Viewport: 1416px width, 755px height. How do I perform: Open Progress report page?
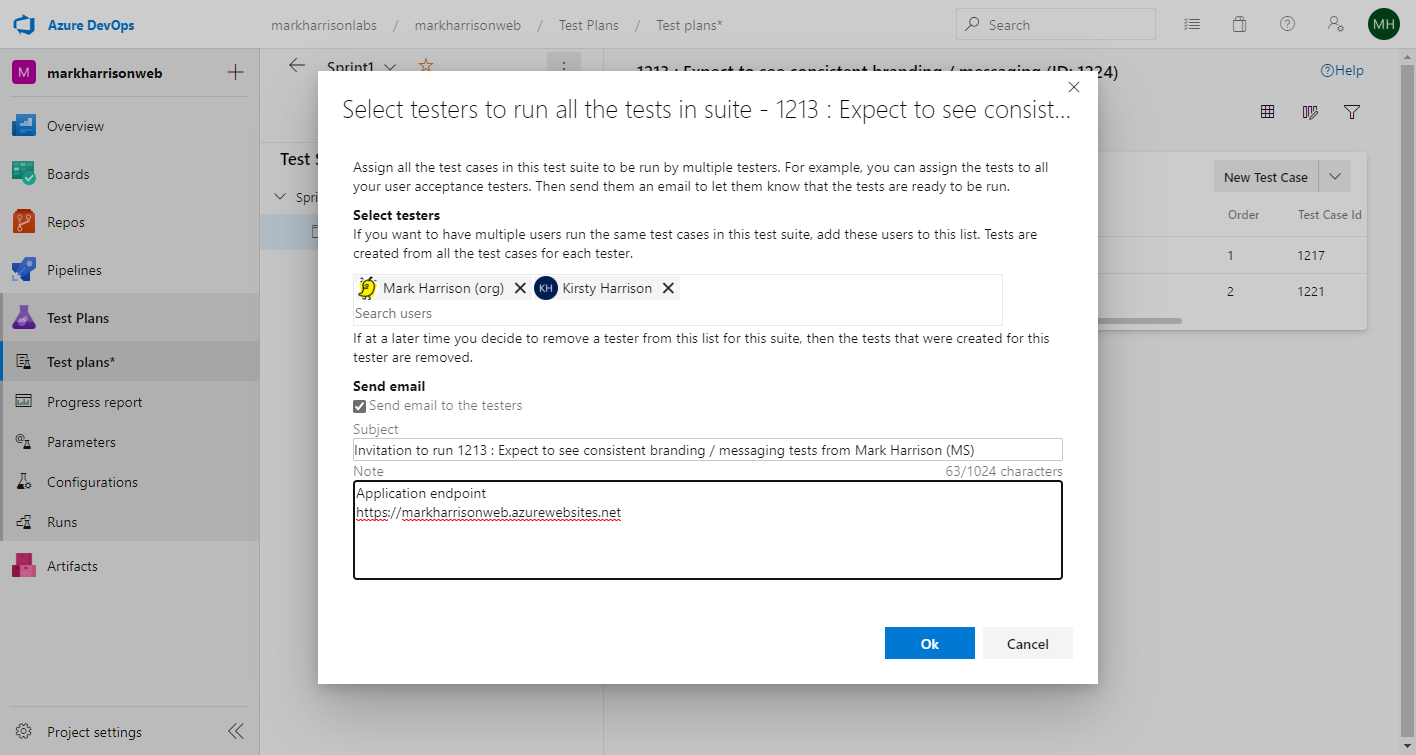coord(94,402)
